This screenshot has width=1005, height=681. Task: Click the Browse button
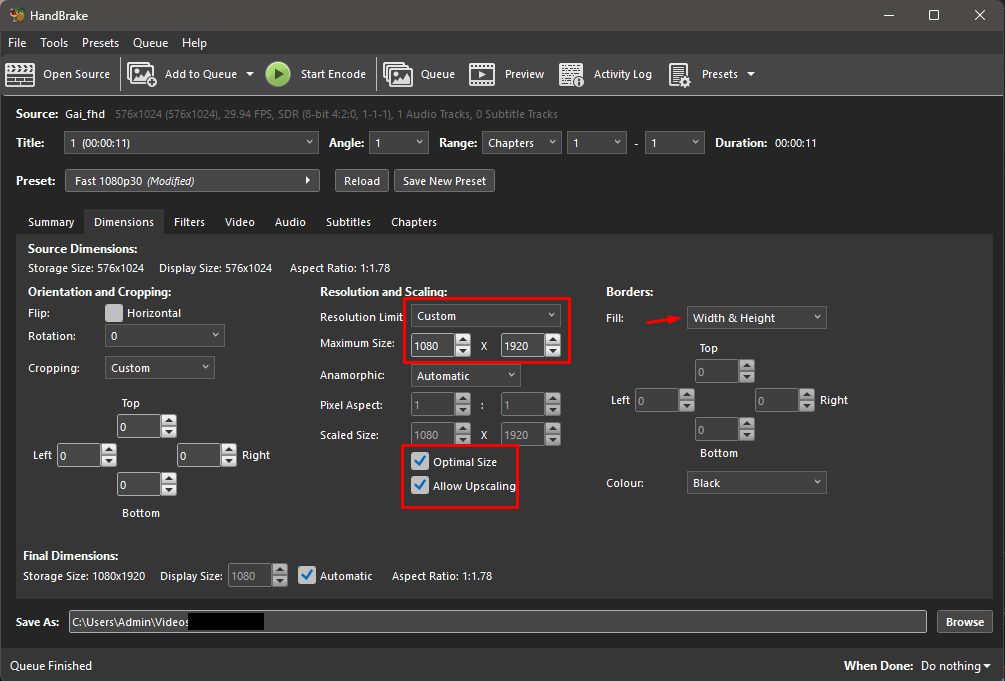coord(964,622)
